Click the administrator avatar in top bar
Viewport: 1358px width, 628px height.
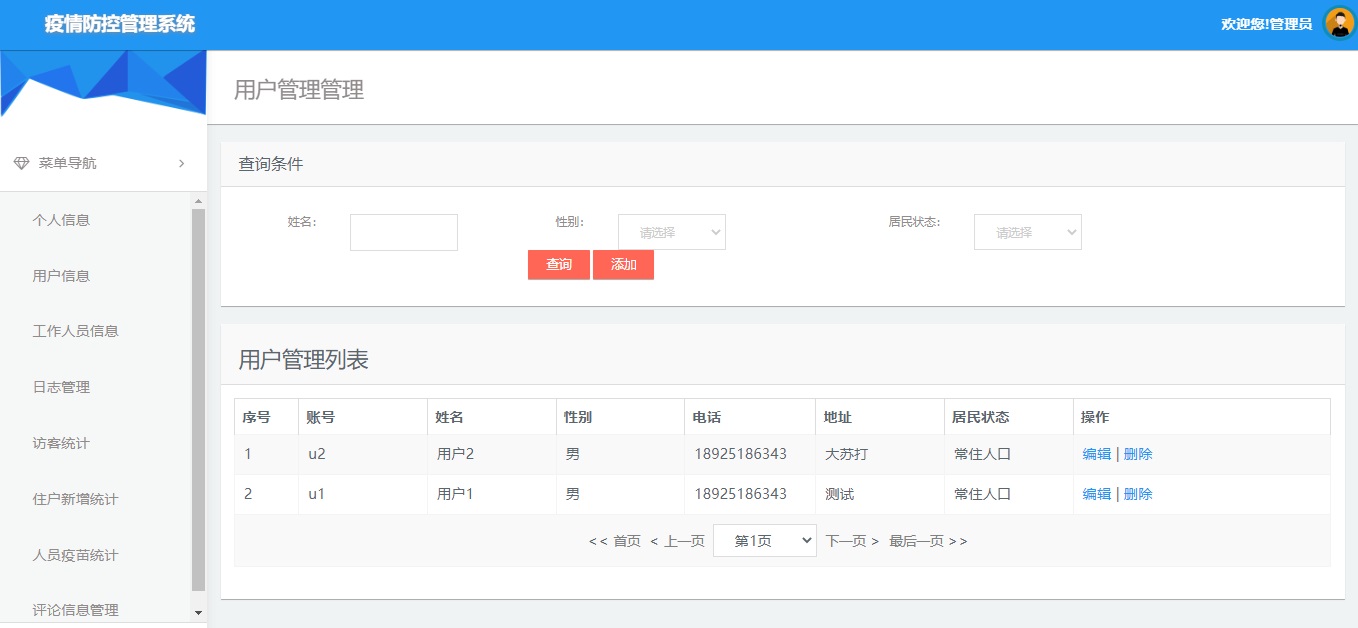coord(1338,23)
